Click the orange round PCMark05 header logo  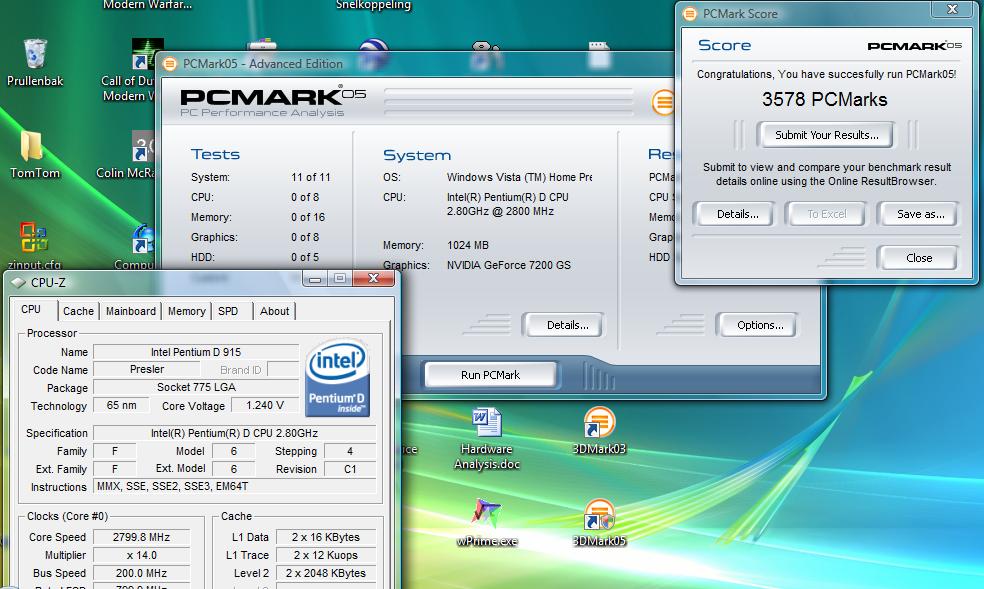click(x=663, y=102)
